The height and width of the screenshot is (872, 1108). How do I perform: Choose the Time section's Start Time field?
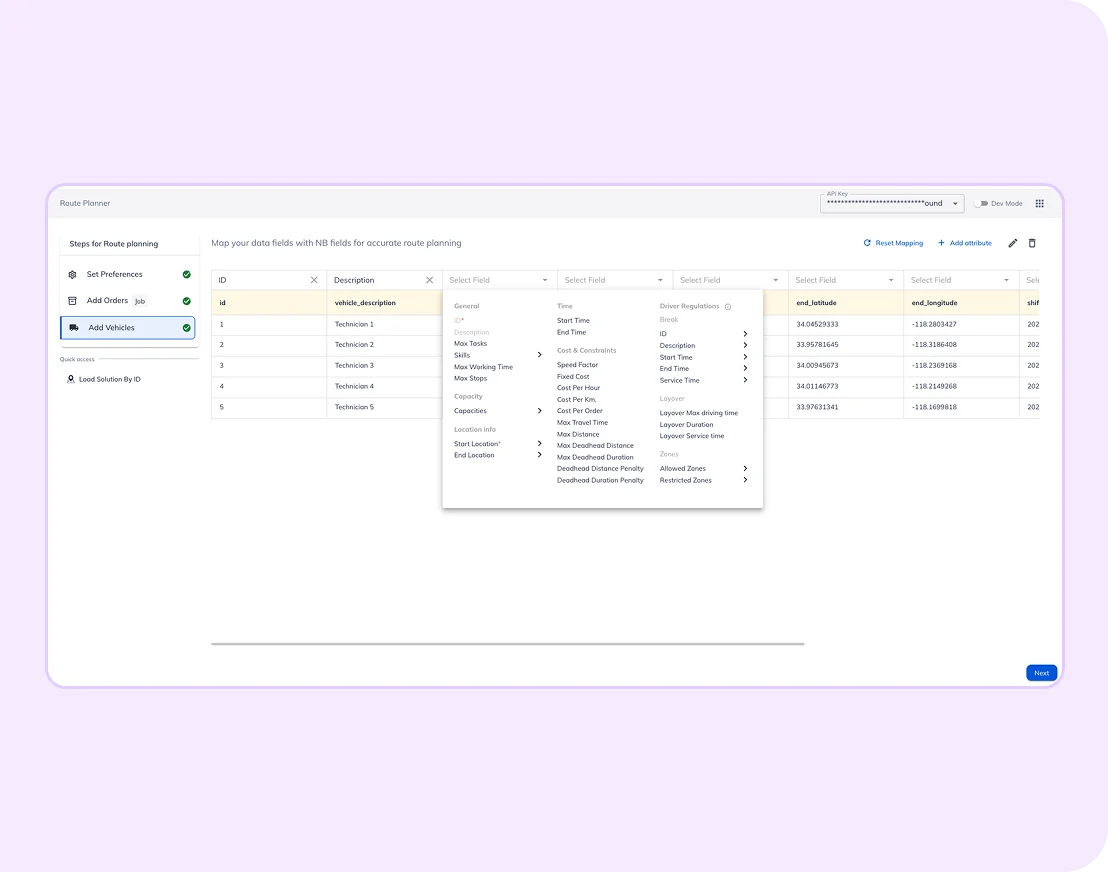(573, 321)
